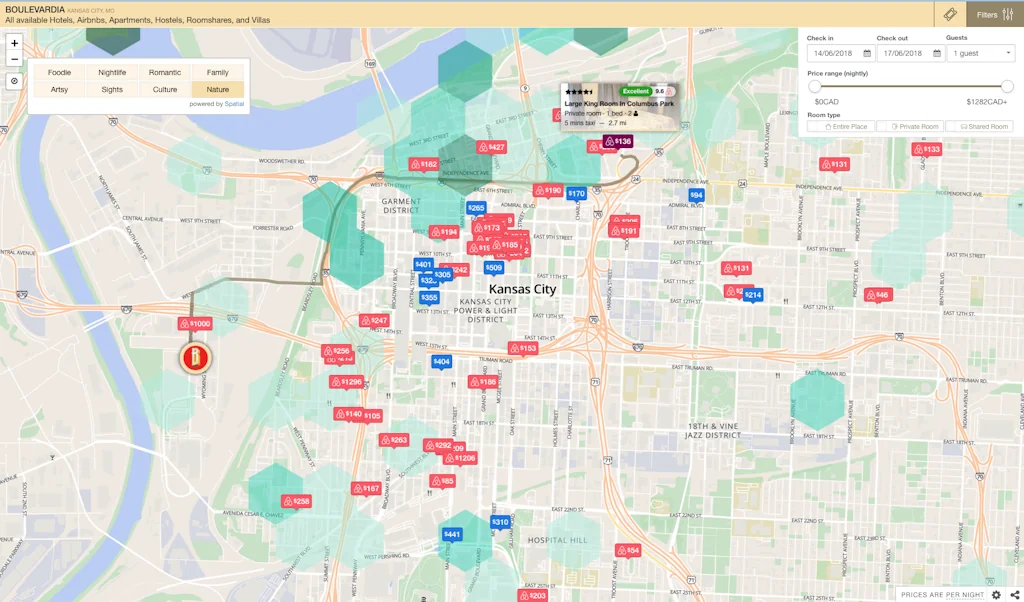Viewport: 1024px width, 602px height.
Task: Follow the Spatial link
Action: coord(234,104)
